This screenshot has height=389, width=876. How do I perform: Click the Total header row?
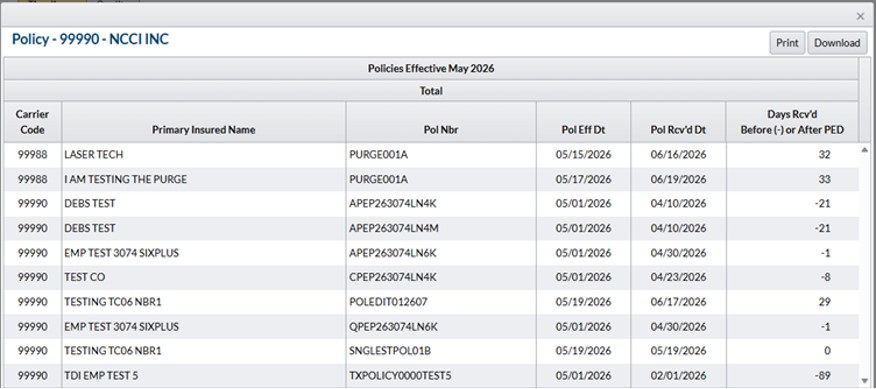(x=431, y=91)
